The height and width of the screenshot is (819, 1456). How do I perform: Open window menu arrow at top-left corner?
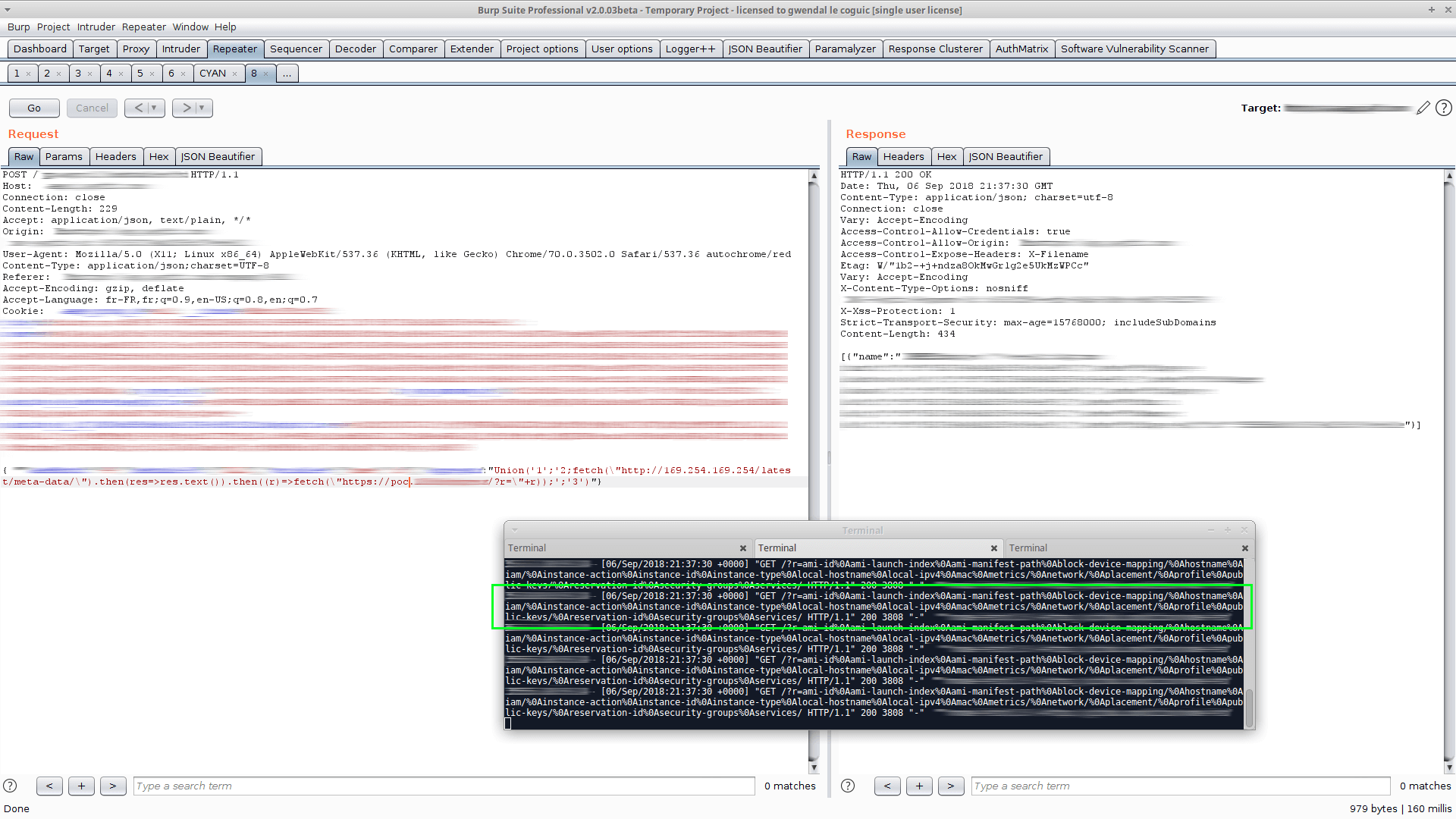(8, 10)
